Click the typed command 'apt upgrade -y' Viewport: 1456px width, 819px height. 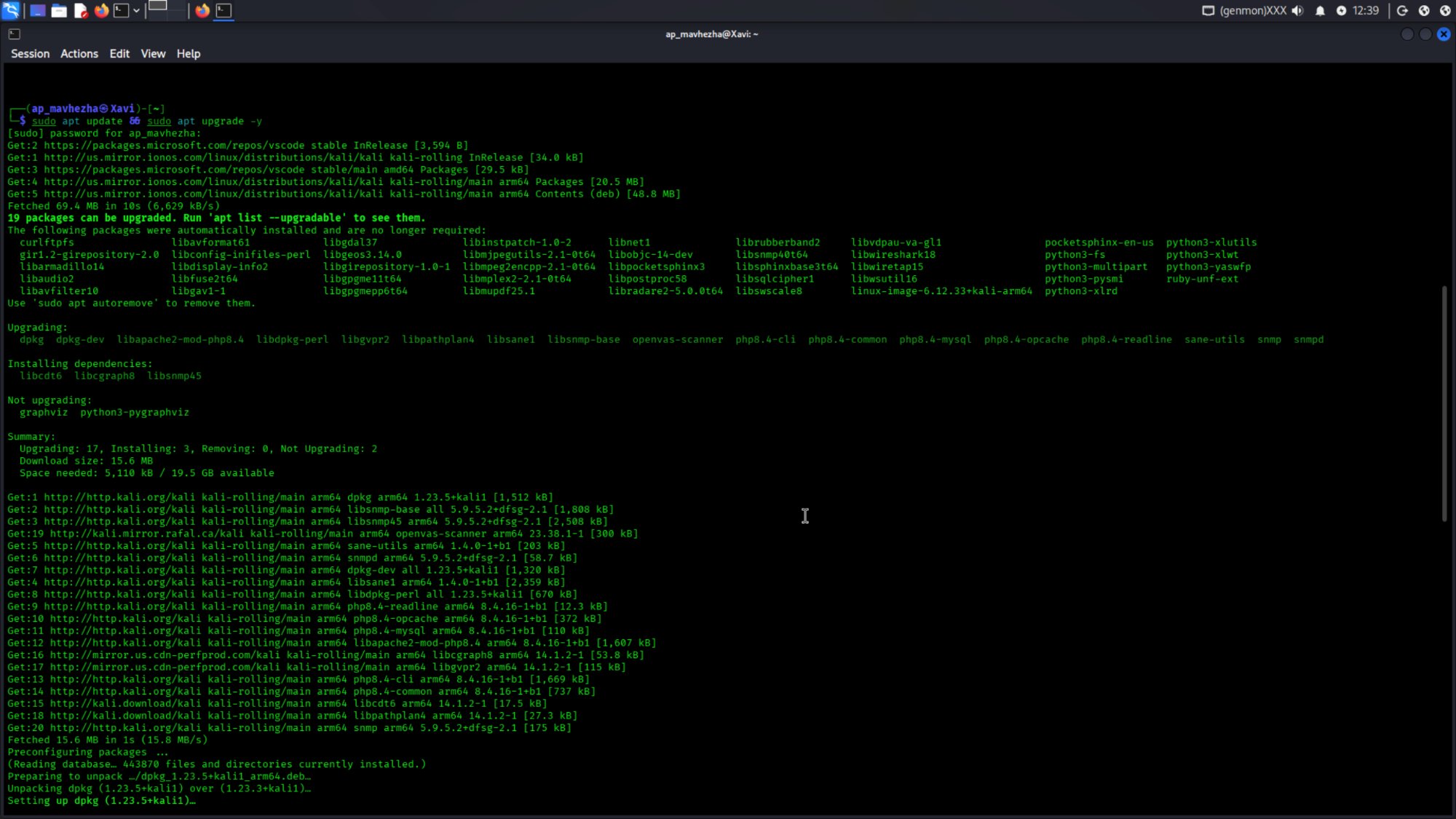pos(219,121)
